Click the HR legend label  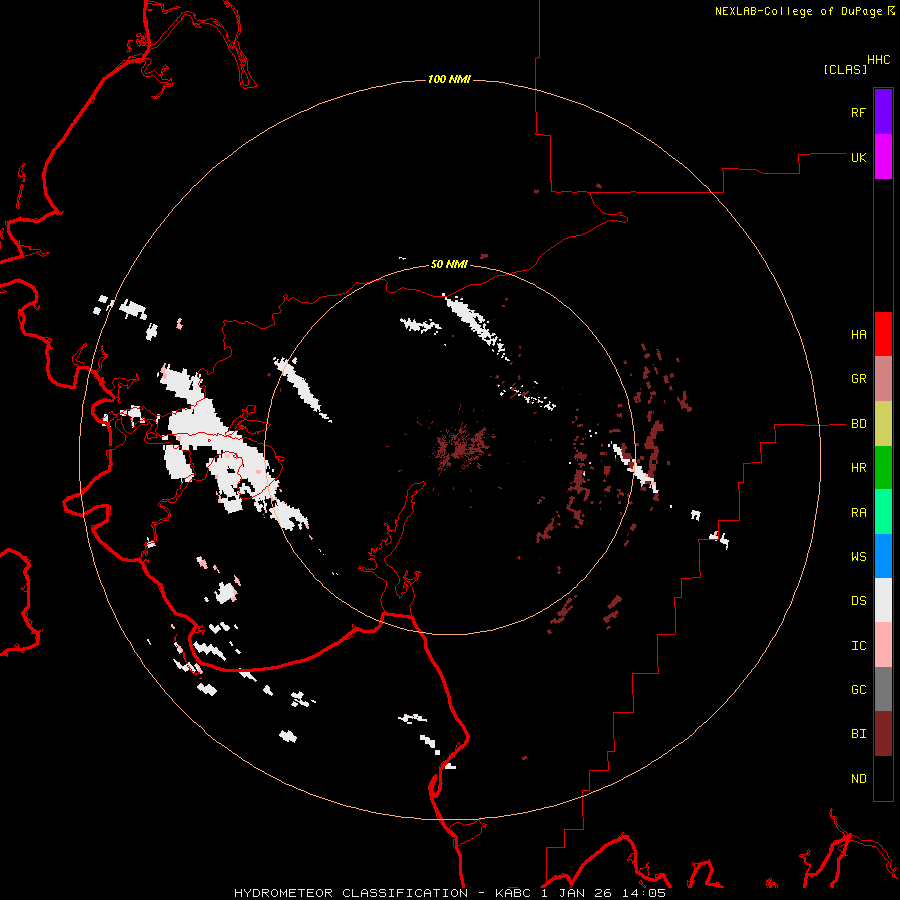858,468
